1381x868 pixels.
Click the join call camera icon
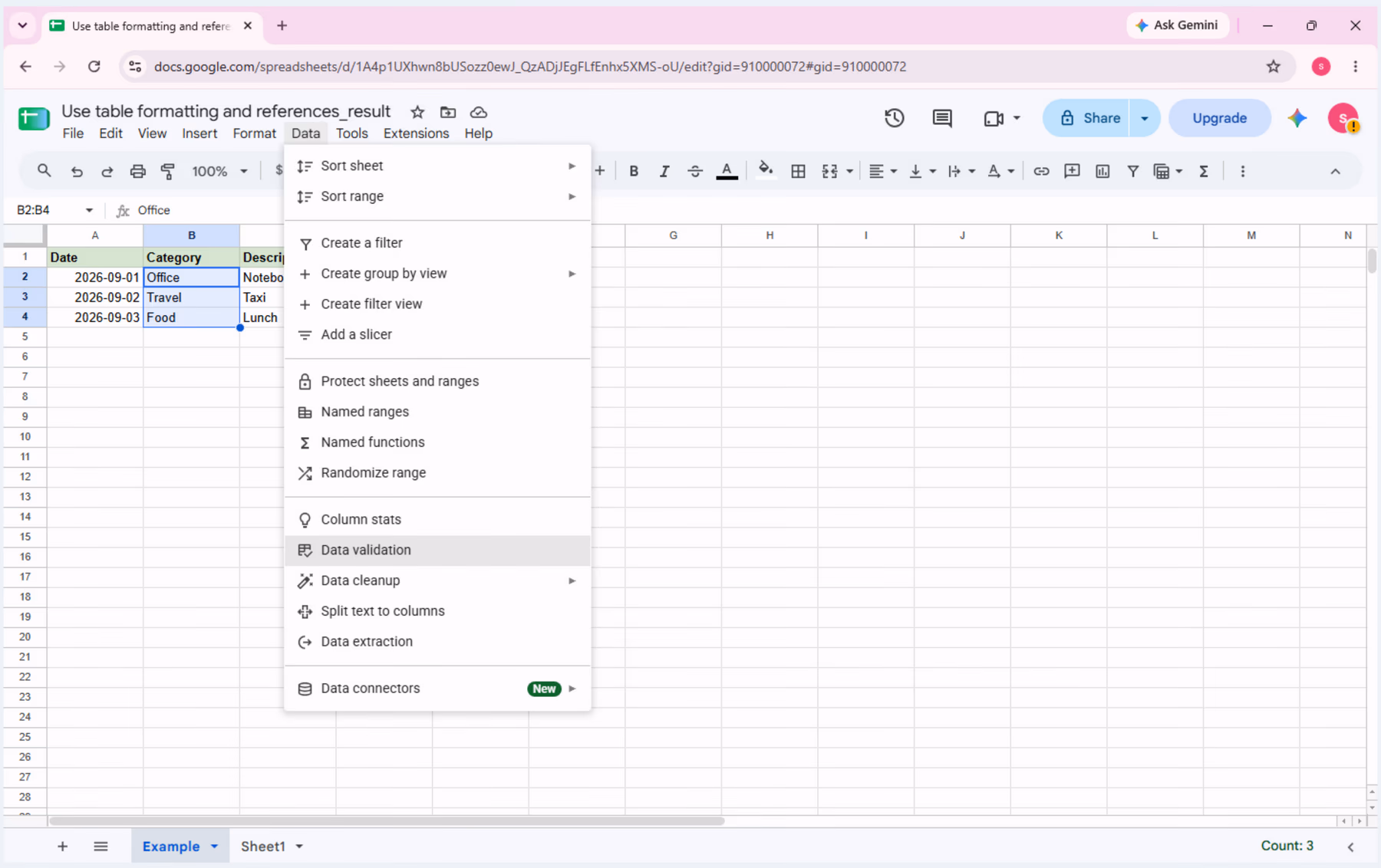[x=994, y=118]
